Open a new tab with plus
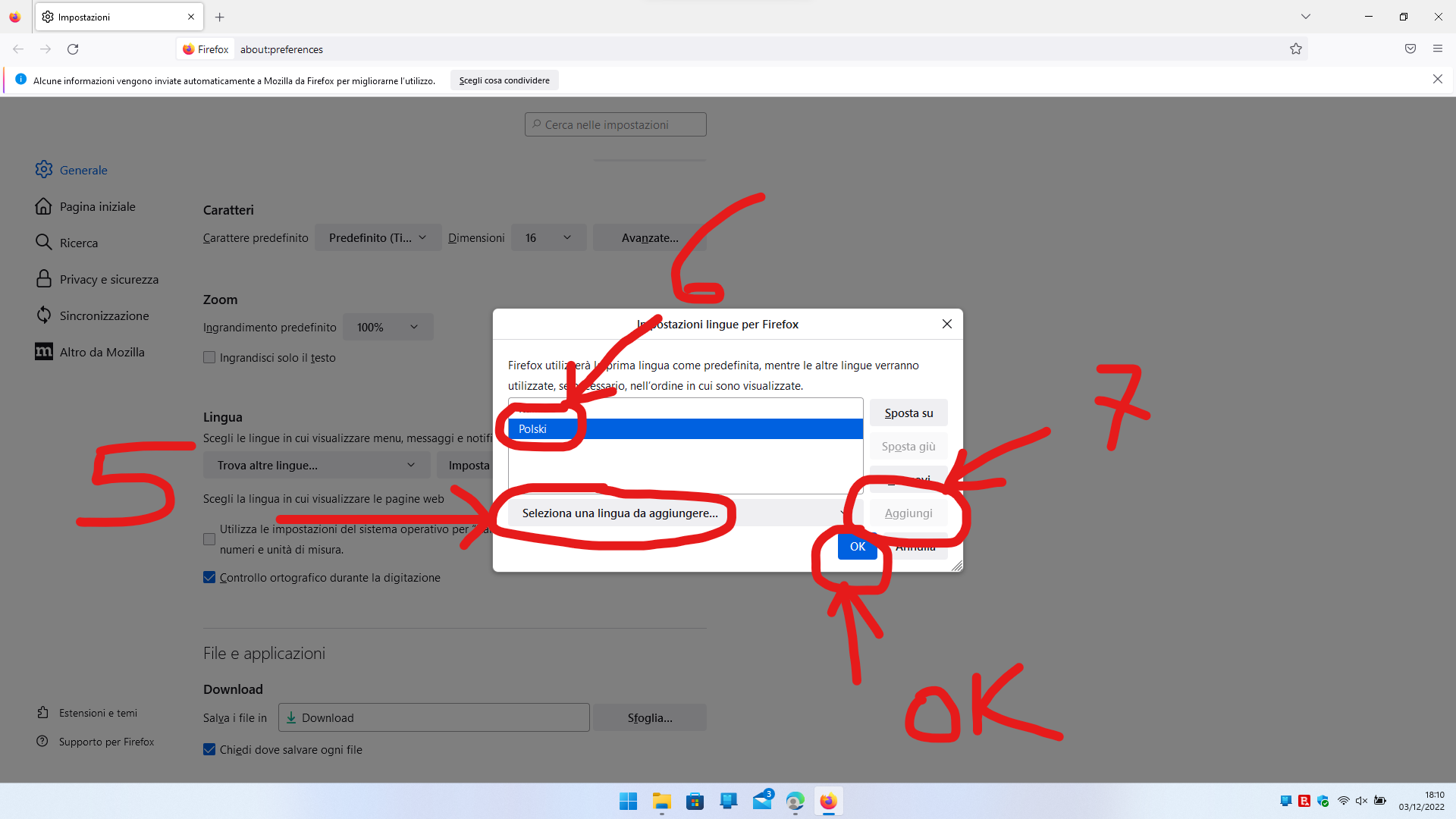Image resolution: width=1456 pixels, height=819 pixels. pyautogui.click(x=220, y=17)
